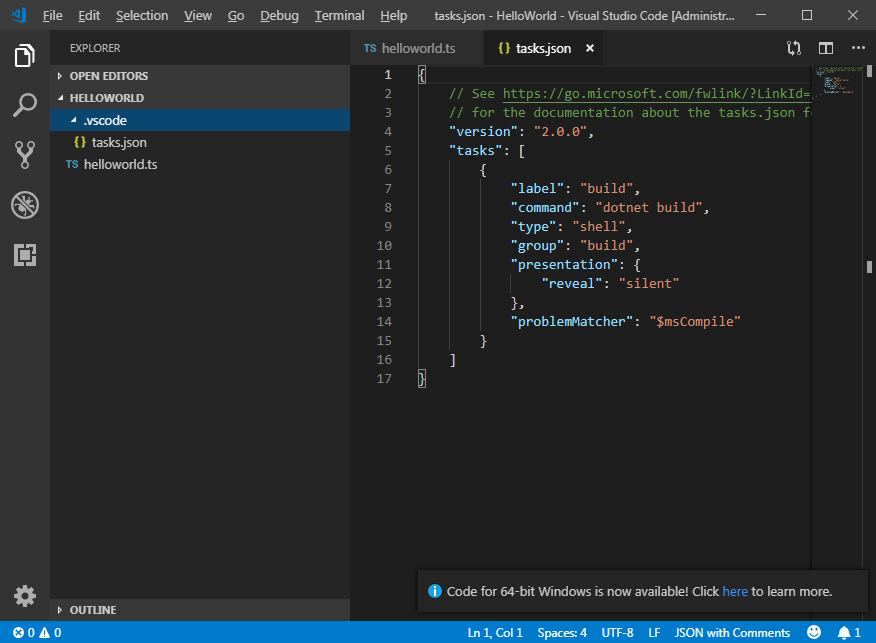Split the editor to the right
The width and height of the screenshot is (876, 643).
(x=826, y=48)
